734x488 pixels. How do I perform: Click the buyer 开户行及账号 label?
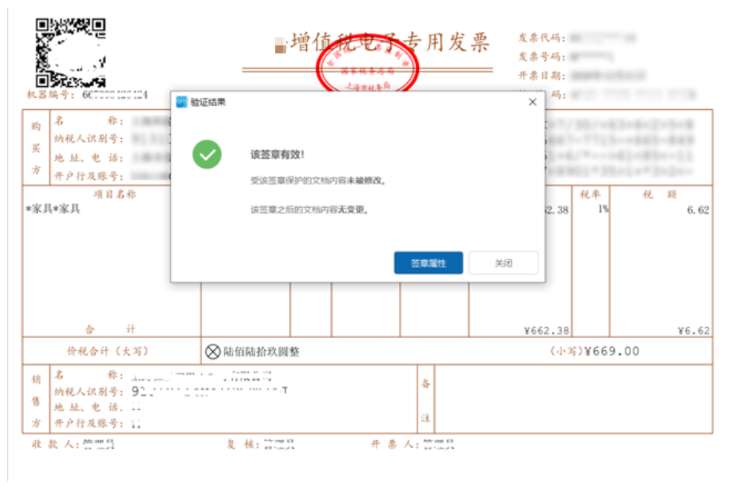click(89, 176)
